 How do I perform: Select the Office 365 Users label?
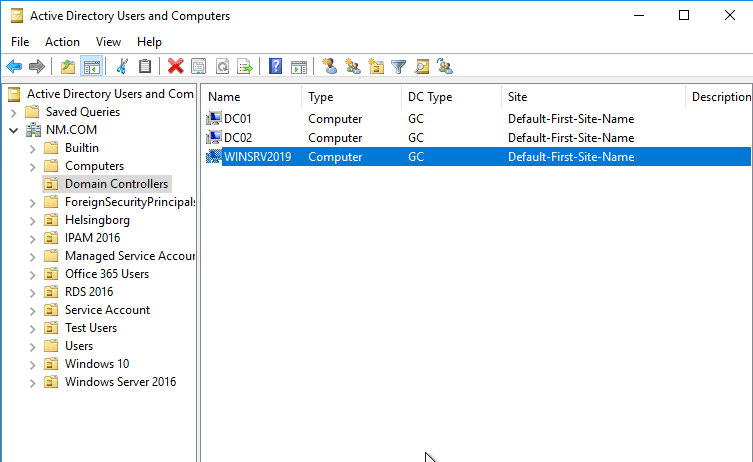(107, 274)
